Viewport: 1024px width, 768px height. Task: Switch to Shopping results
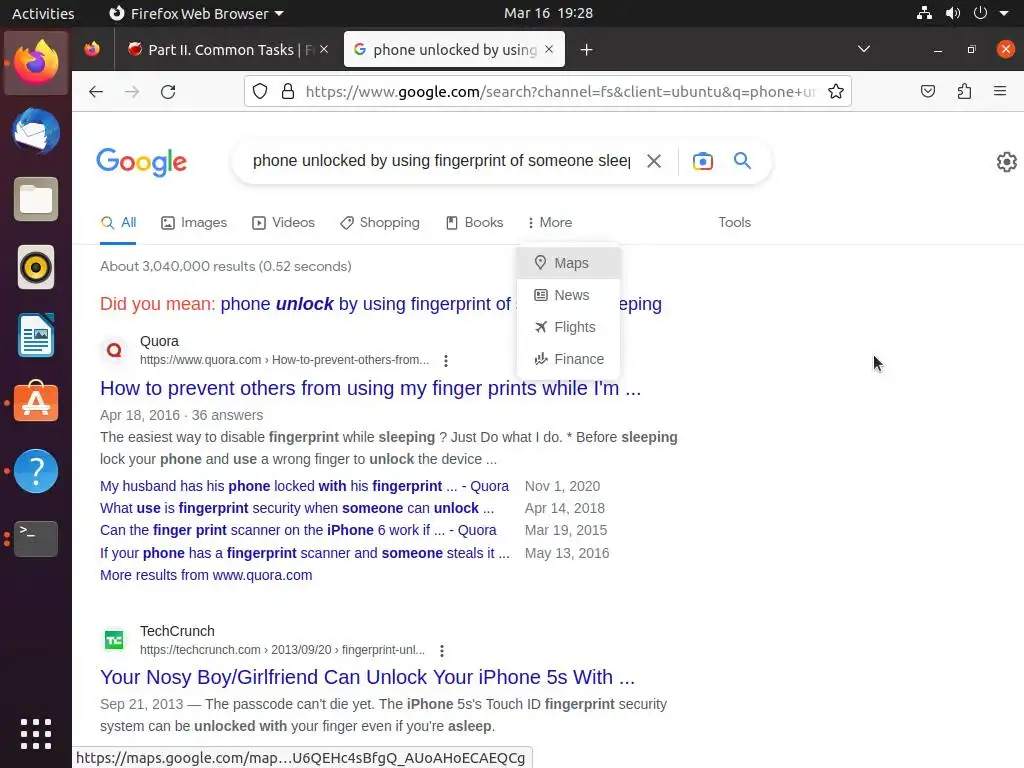380,223
